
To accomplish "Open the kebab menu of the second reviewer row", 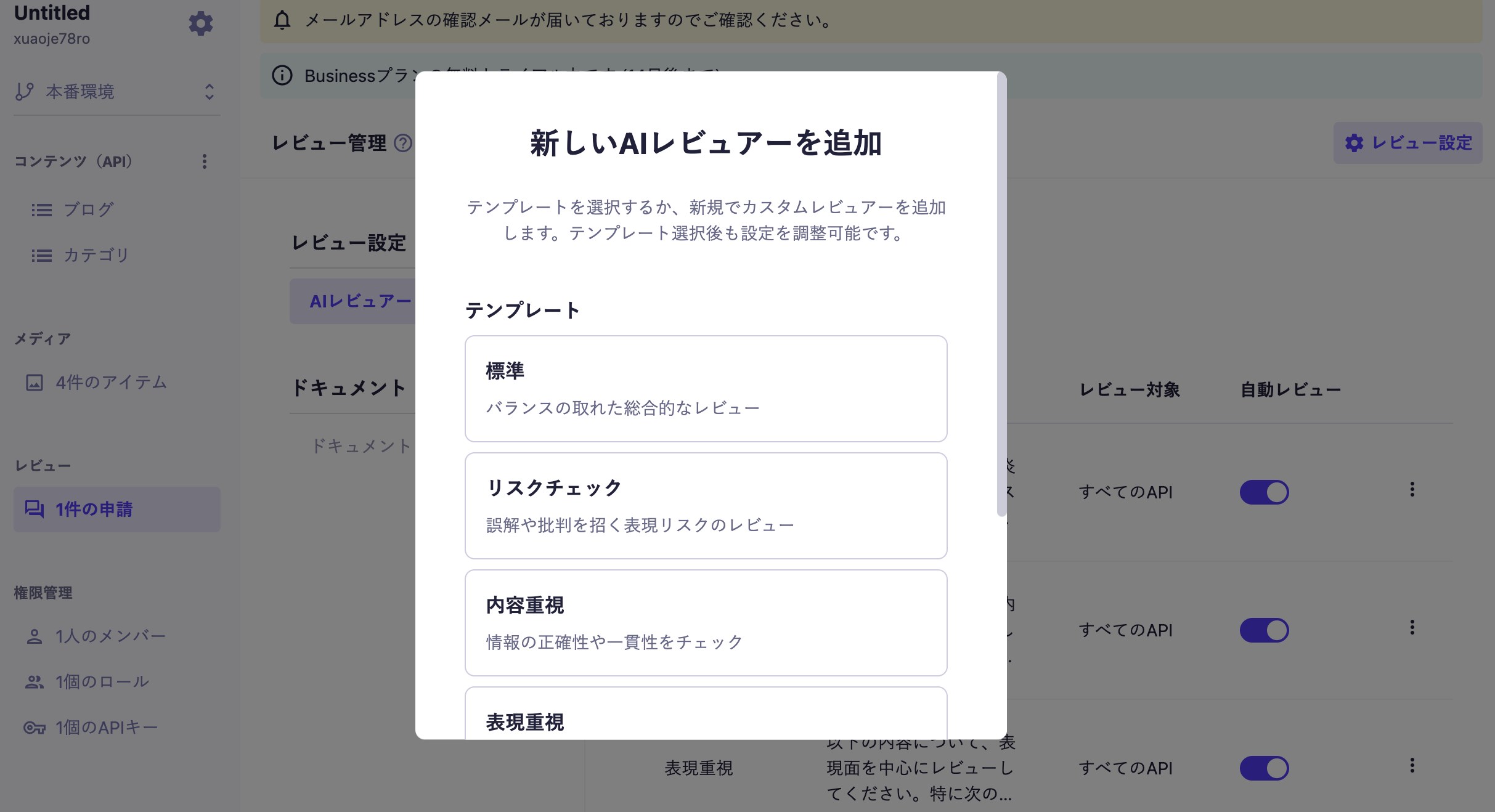I will coord(1412,628).
